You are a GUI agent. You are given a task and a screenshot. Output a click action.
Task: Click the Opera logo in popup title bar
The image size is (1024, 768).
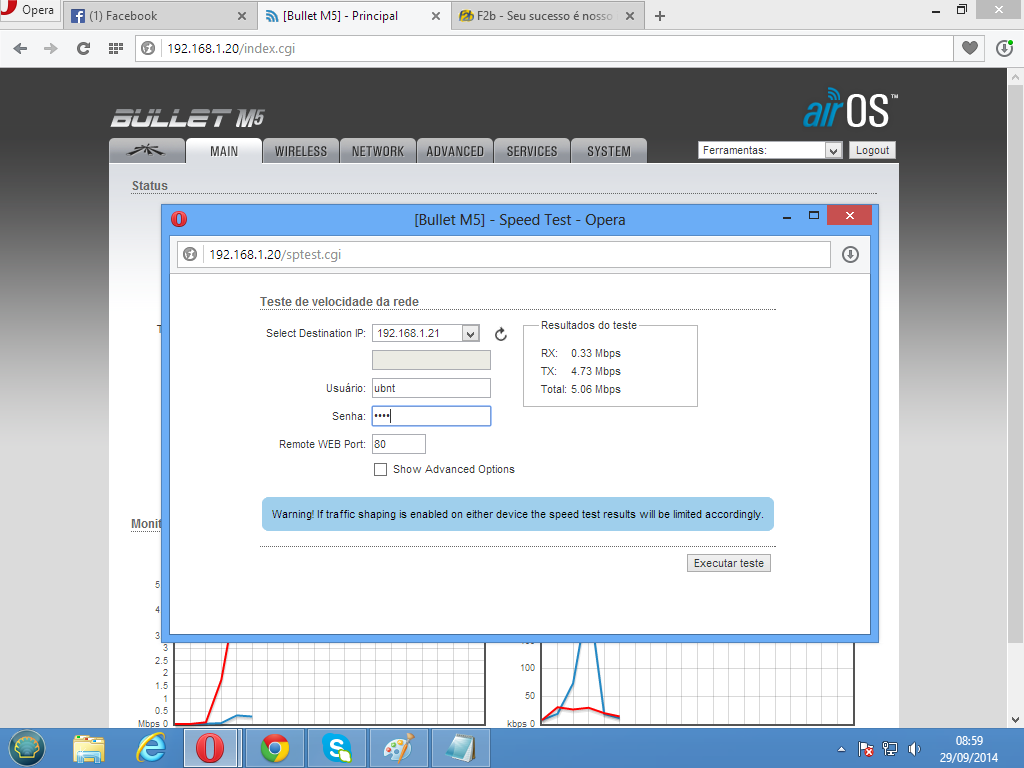tap(179, 219)
